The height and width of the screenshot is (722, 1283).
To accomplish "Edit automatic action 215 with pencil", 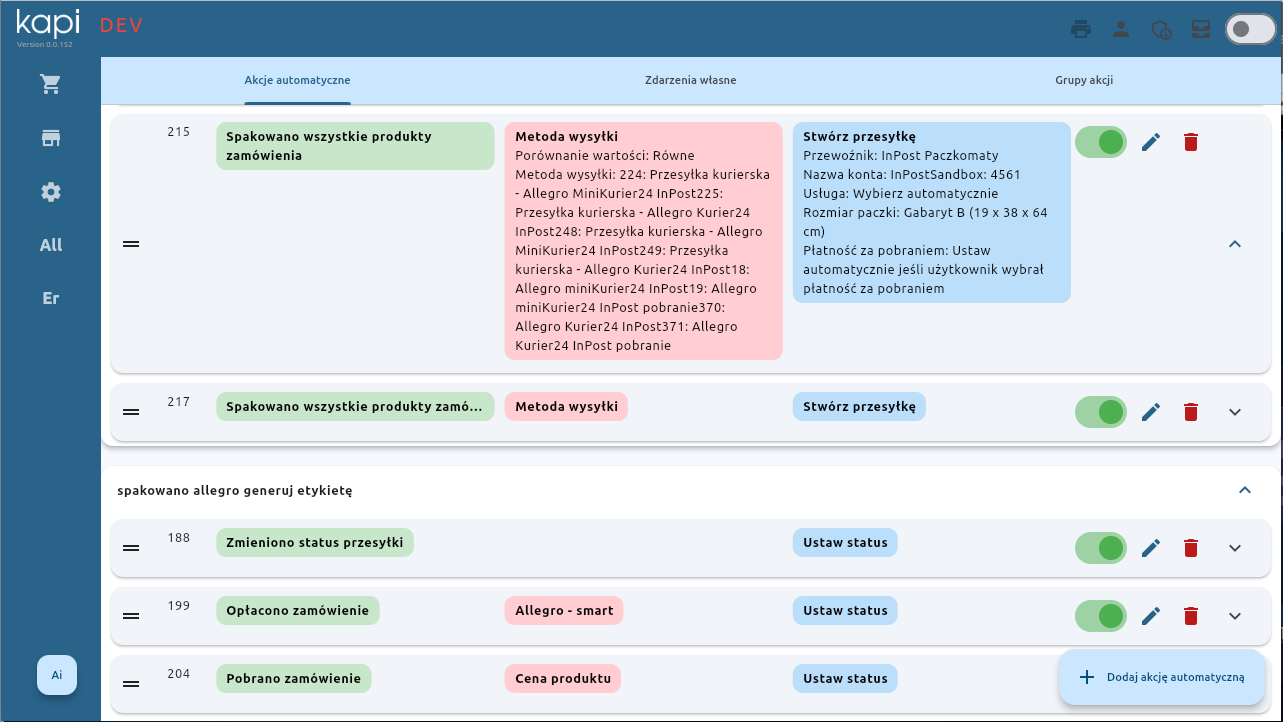I will pos(1151,143).
